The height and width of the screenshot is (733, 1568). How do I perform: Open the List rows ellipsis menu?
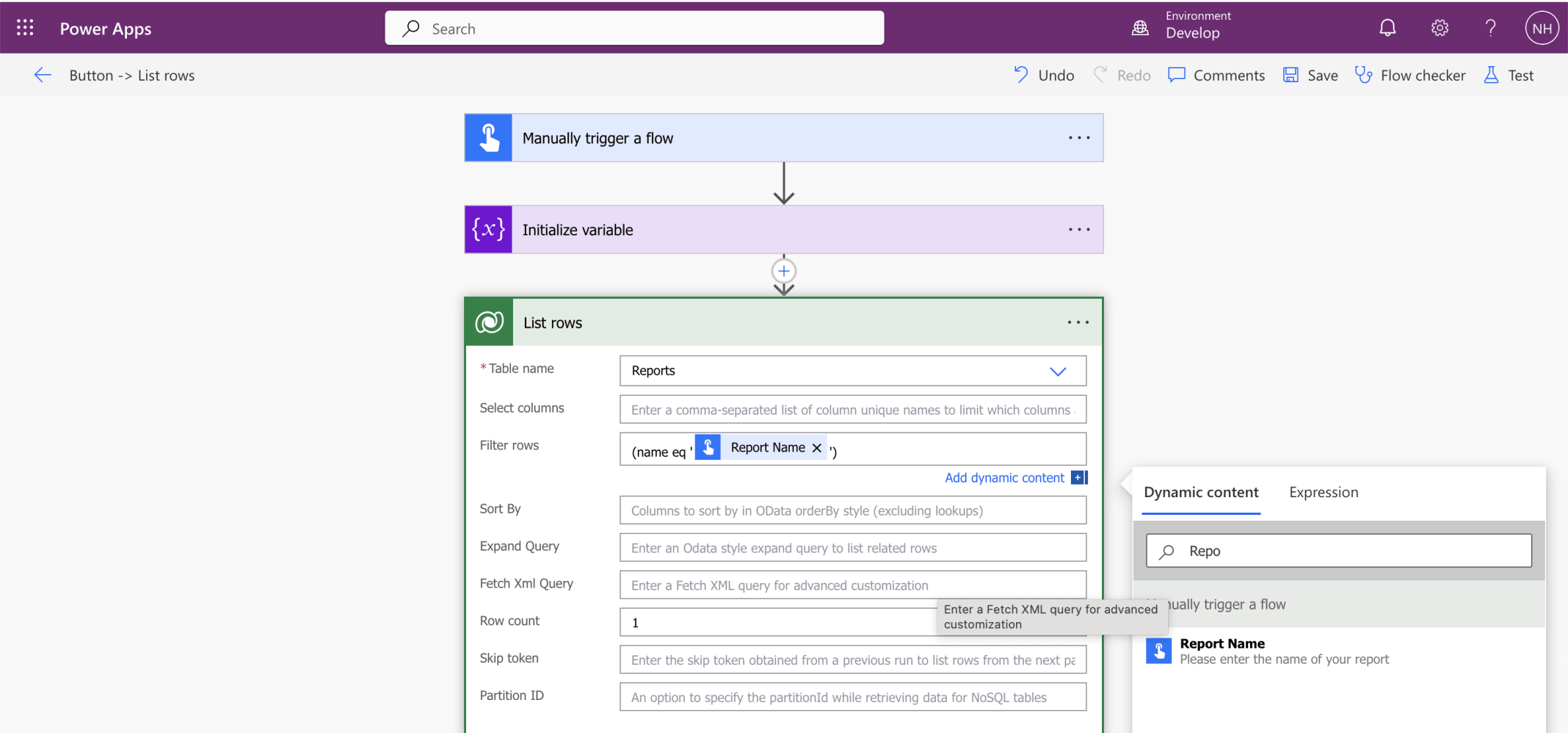point(1078,322)
